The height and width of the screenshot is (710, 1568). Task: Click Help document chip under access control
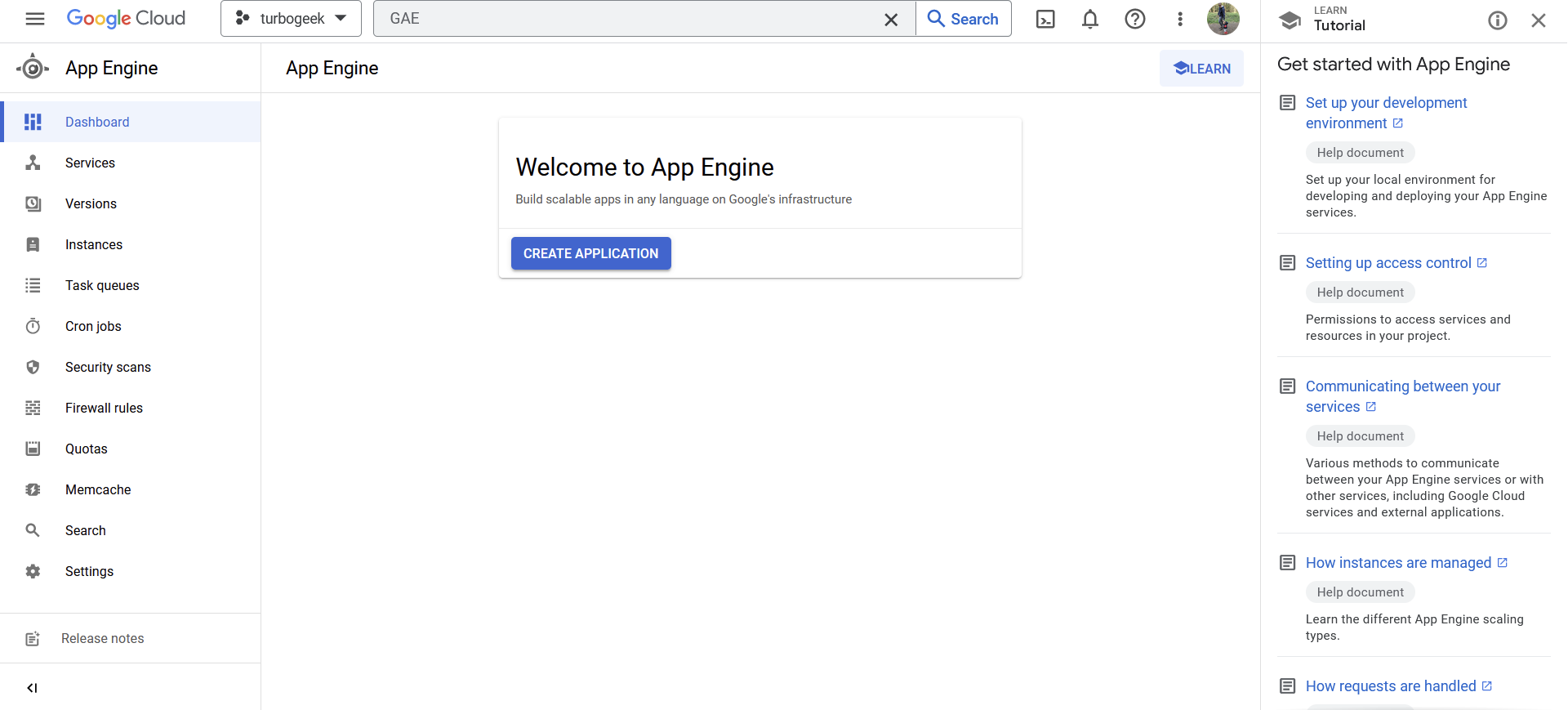click(x=1360, y=292)
